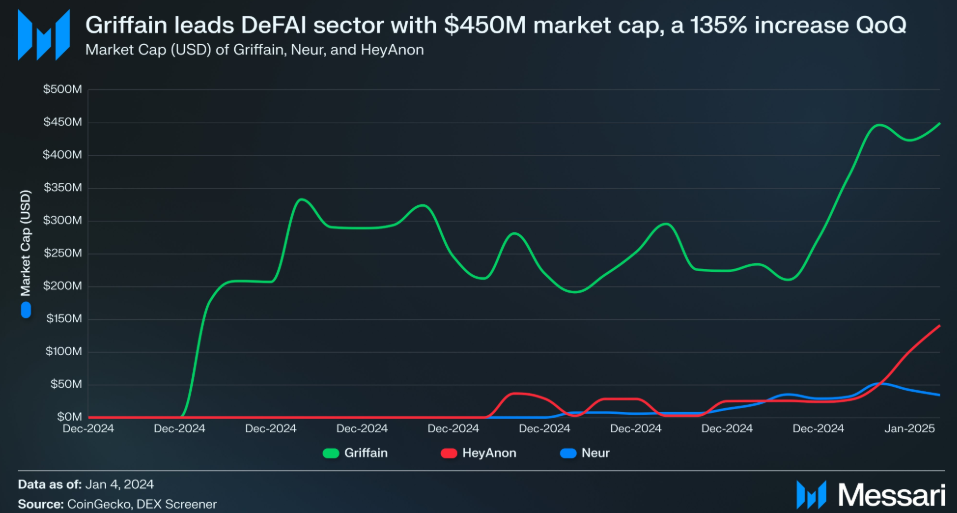Click the Data as of Jan 4 text
This screenshot has width=957, height=513.
86,484
